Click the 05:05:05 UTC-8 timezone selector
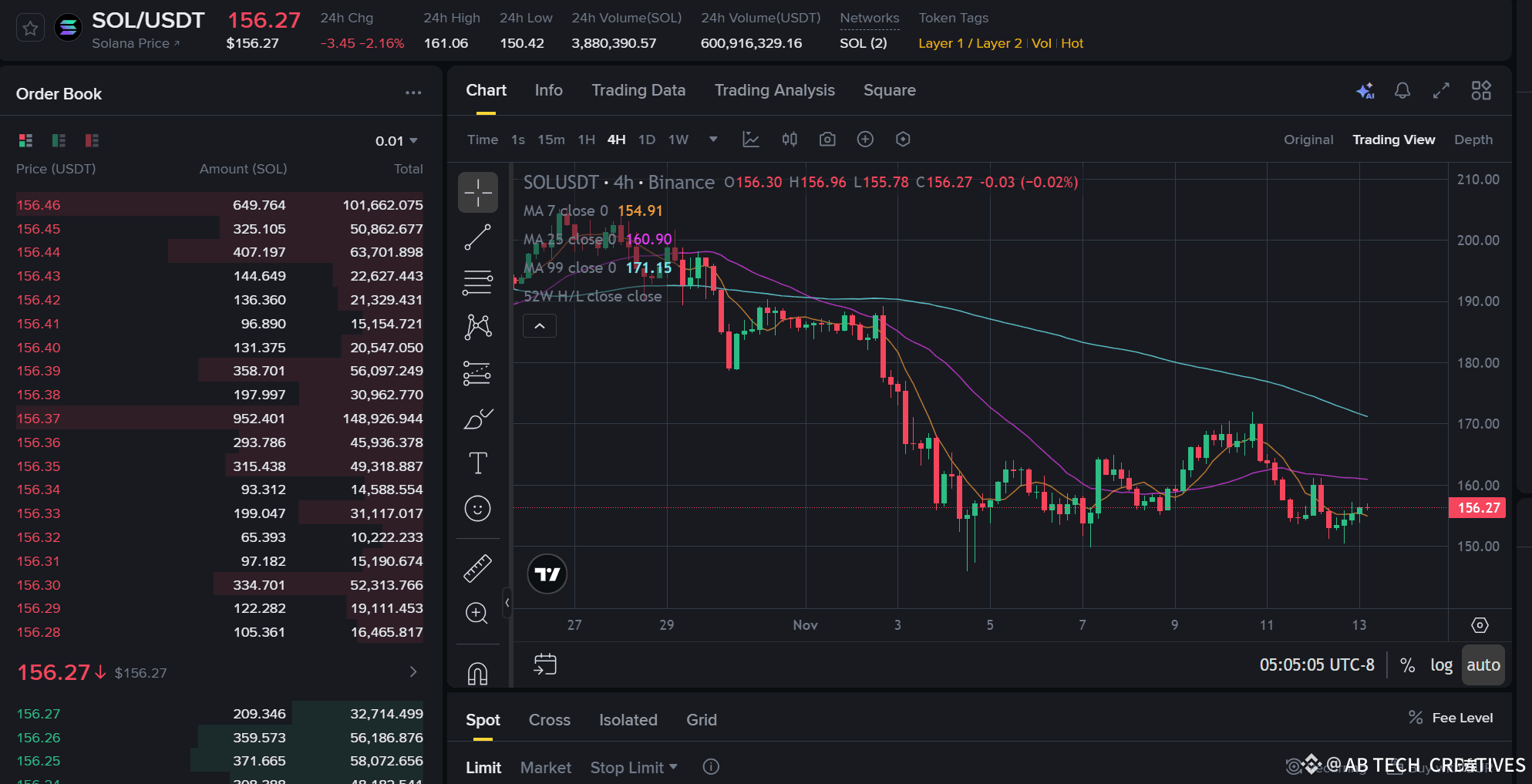Screen dimensions: 1532x784 [x=1317, y=665]
